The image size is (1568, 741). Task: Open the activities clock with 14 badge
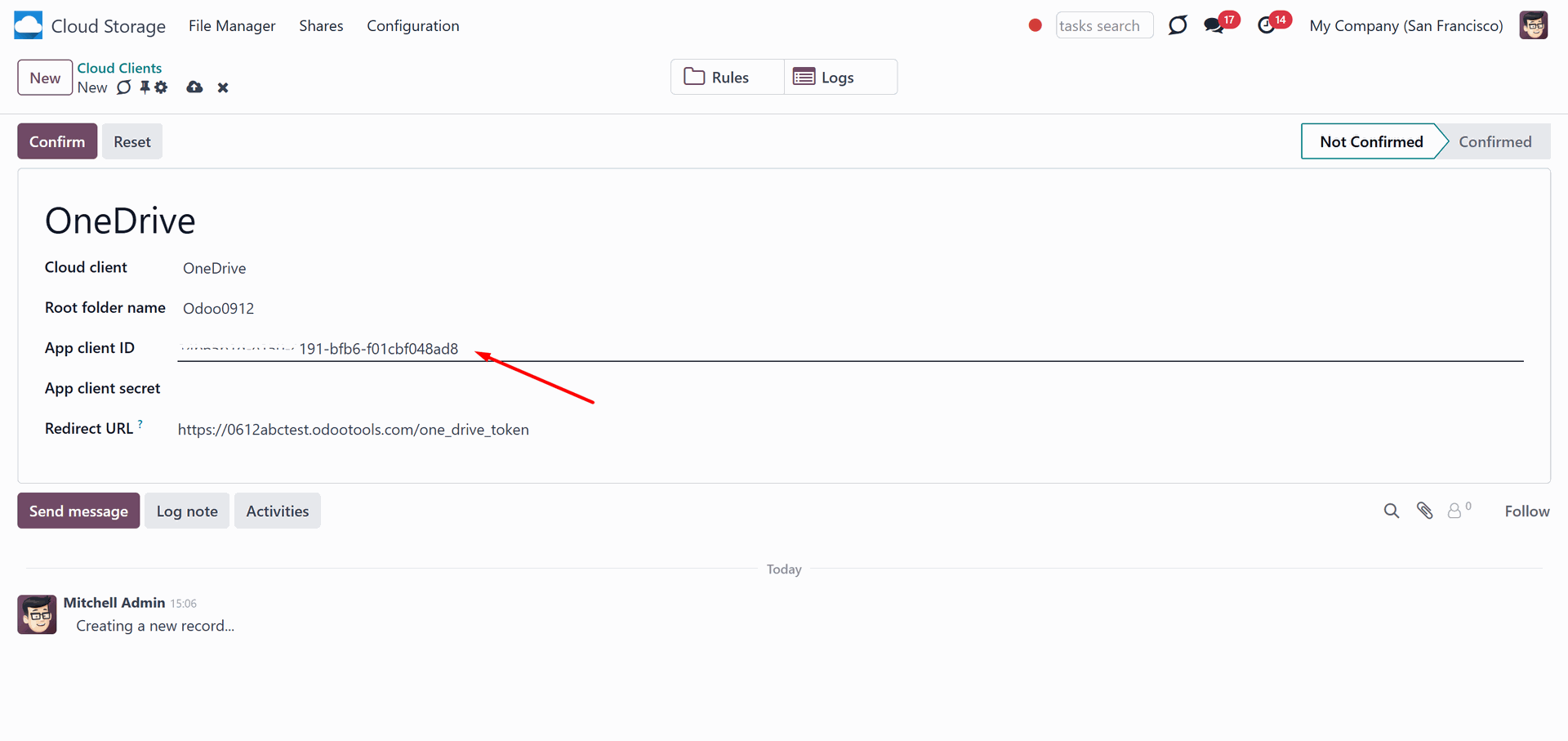[x=1273, y=24]
